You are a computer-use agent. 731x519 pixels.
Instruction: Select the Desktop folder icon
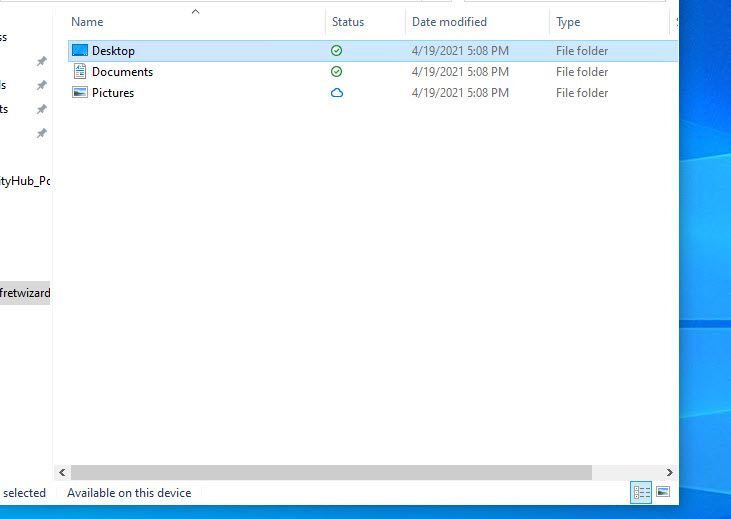coord(80,51)
